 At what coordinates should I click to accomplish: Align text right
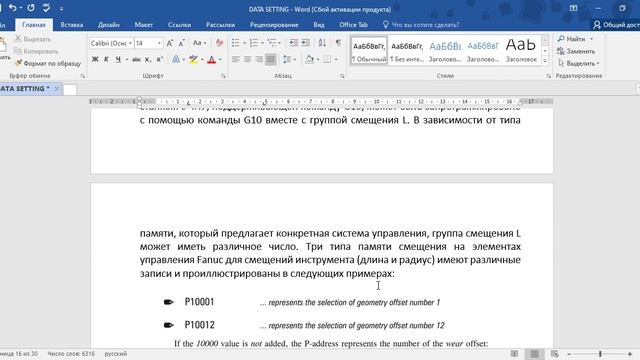coord(259,60)
